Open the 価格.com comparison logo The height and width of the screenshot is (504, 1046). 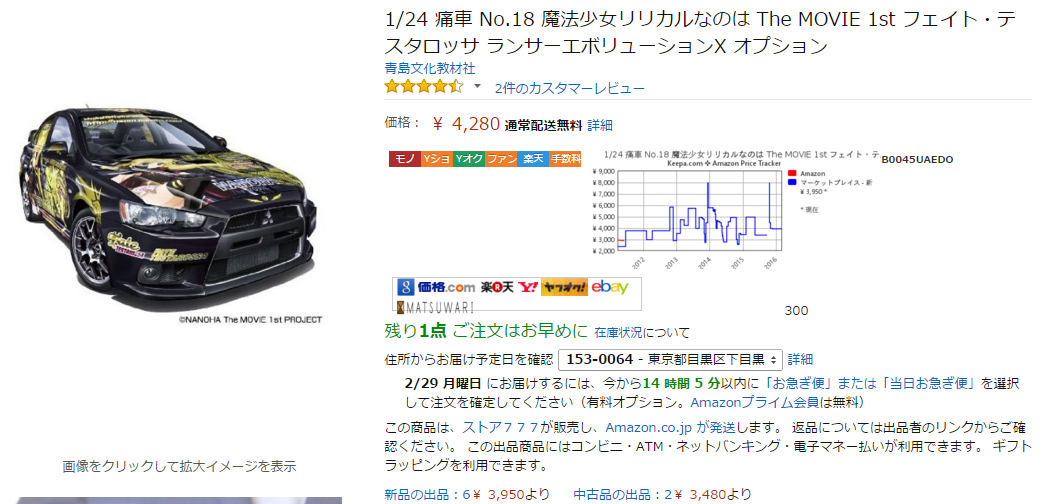(445, 287)
